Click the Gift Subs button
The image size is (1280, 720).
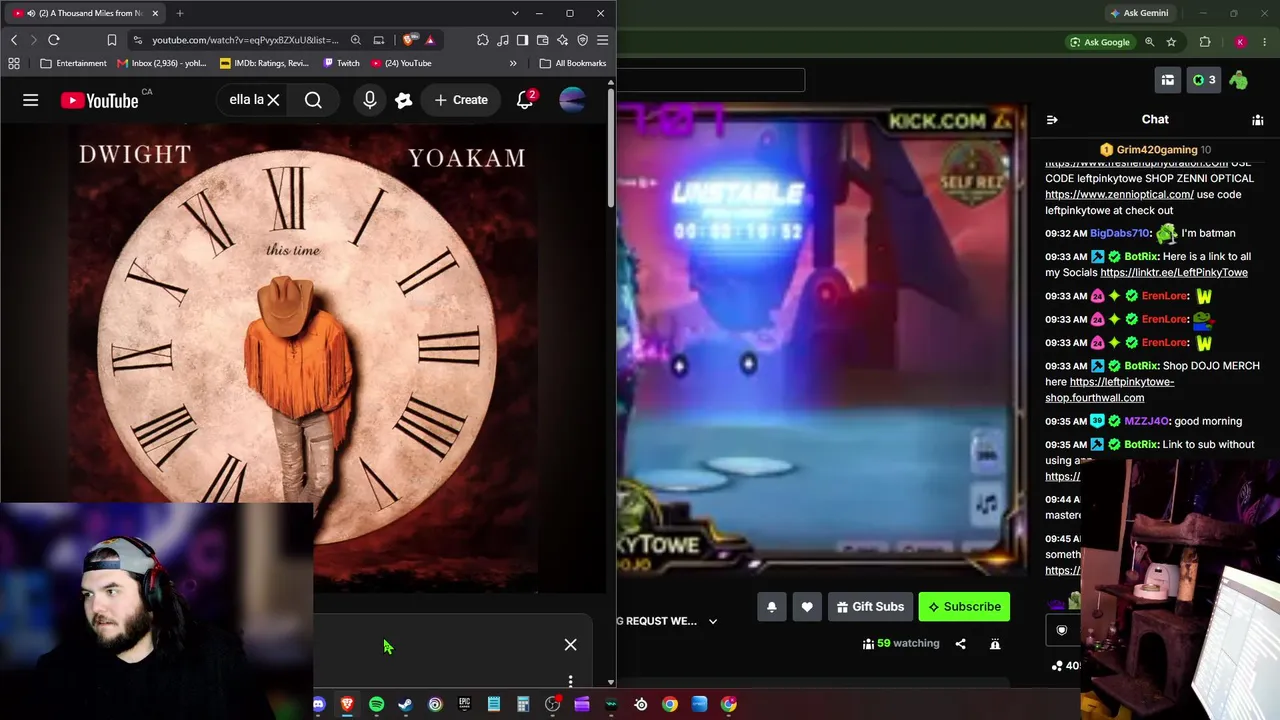[x=870, y=607]
